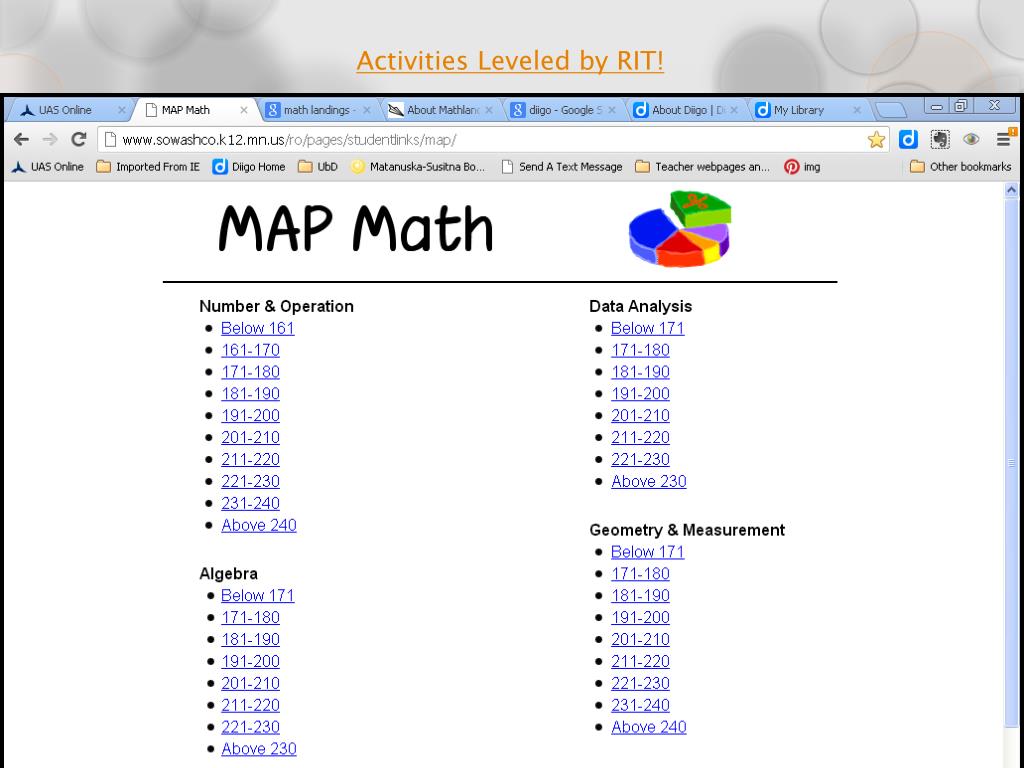Open Geometry & Measurement Below 171 link
1024x768 pixels.
click(x=647, y=552)
